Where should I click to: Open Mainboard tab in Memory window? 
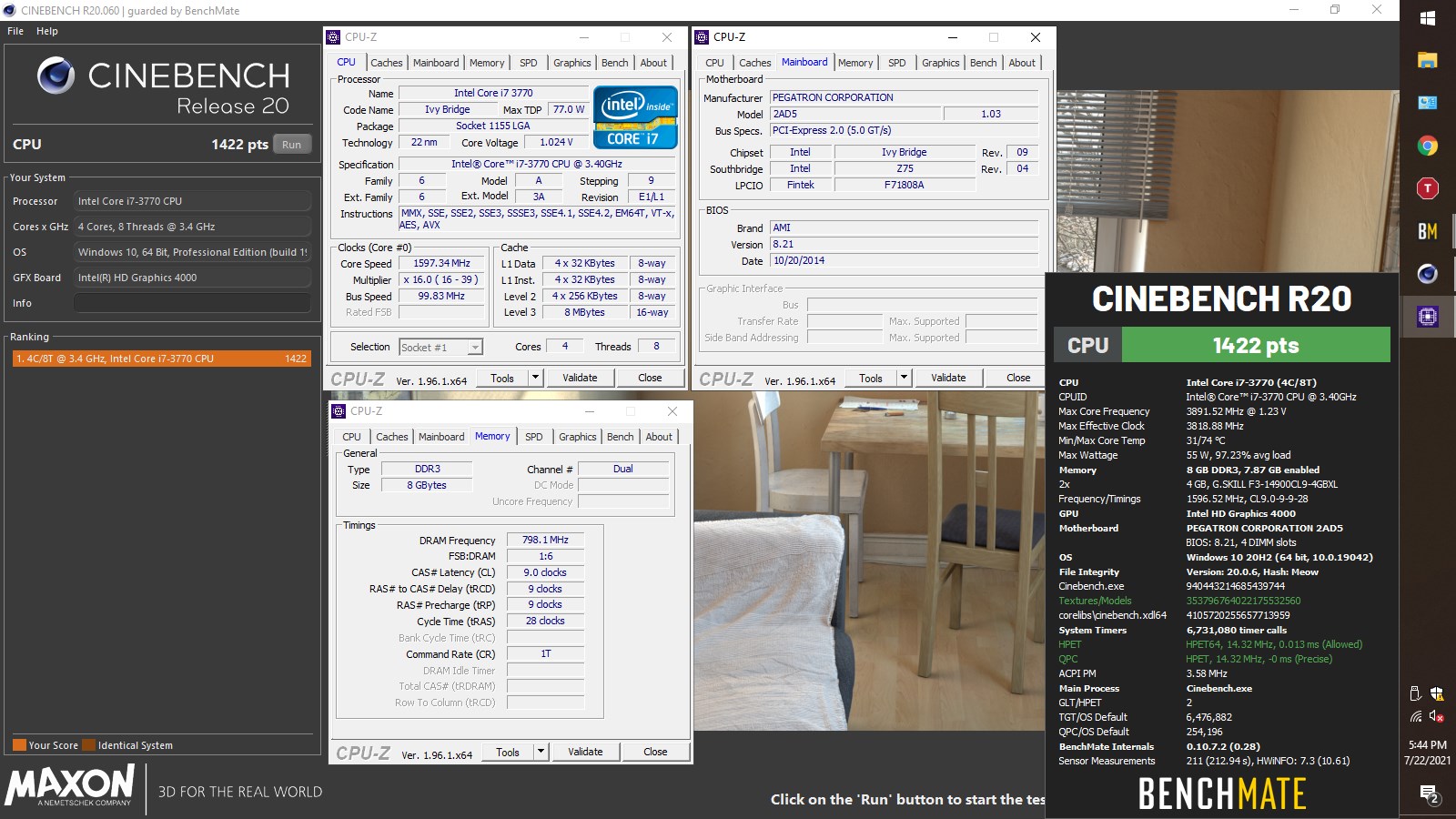point(441,437)
